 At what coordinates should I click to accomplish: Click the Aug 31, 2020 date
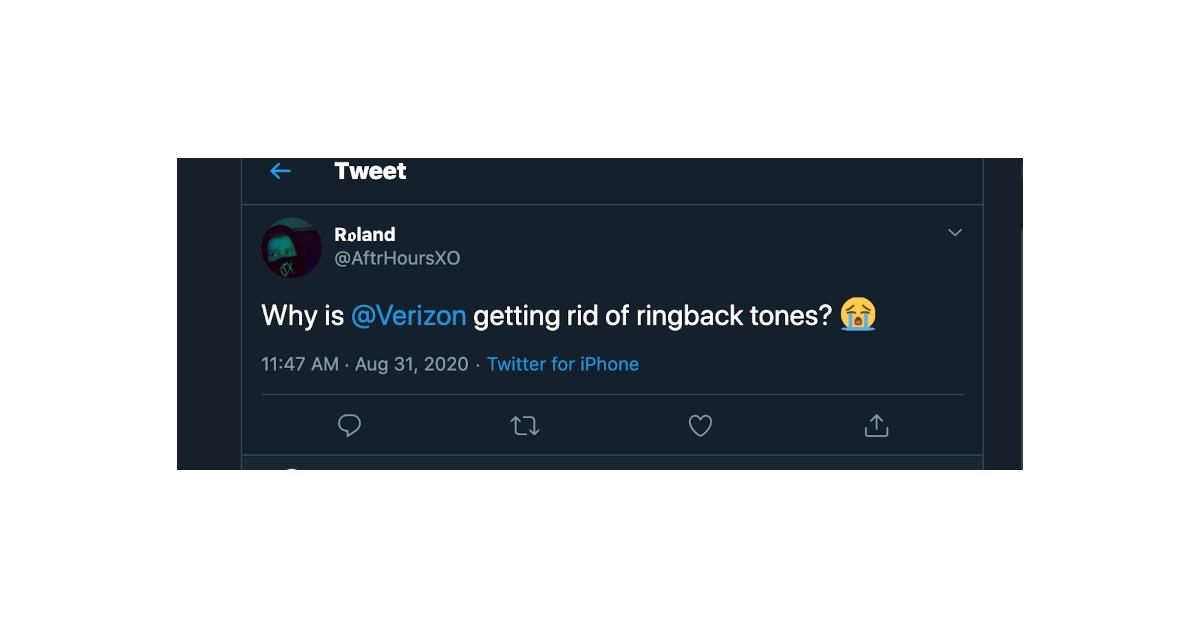[413, 364]
